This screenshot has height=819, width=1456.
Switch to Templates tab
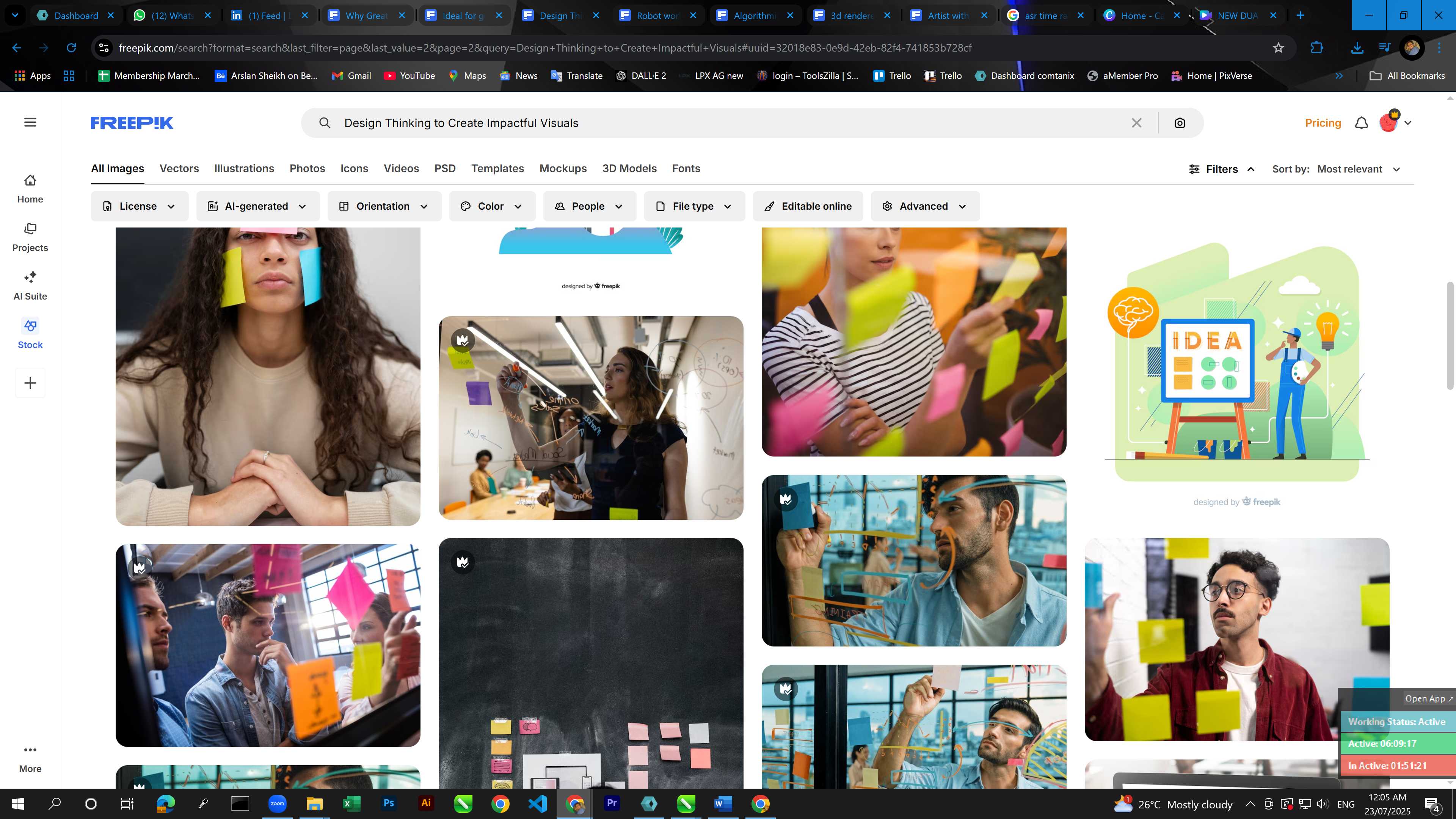click(x=497, y=168)
